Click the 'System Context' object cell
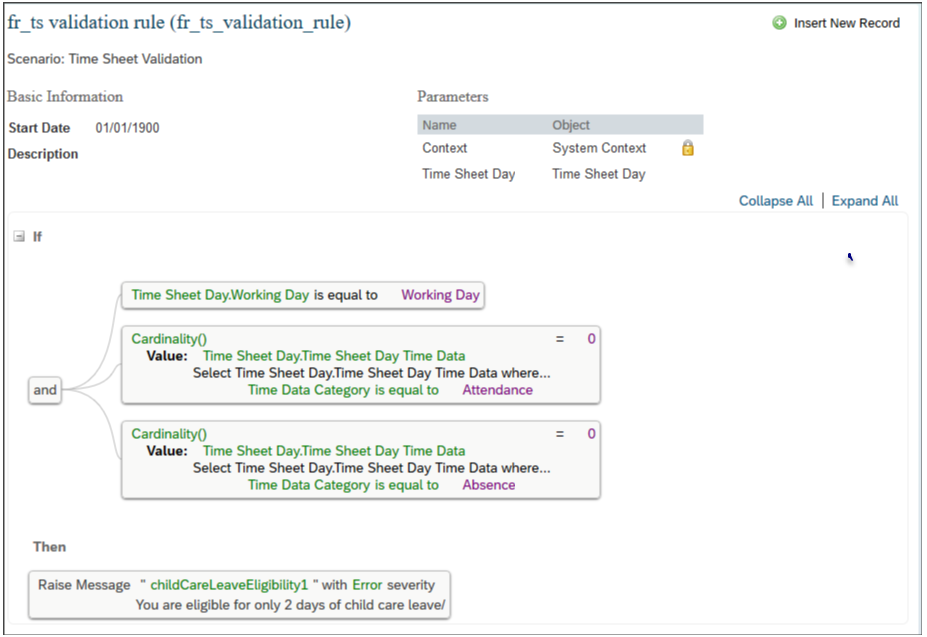927x637 pixels. pyautogui.click(x=599, y=148)
